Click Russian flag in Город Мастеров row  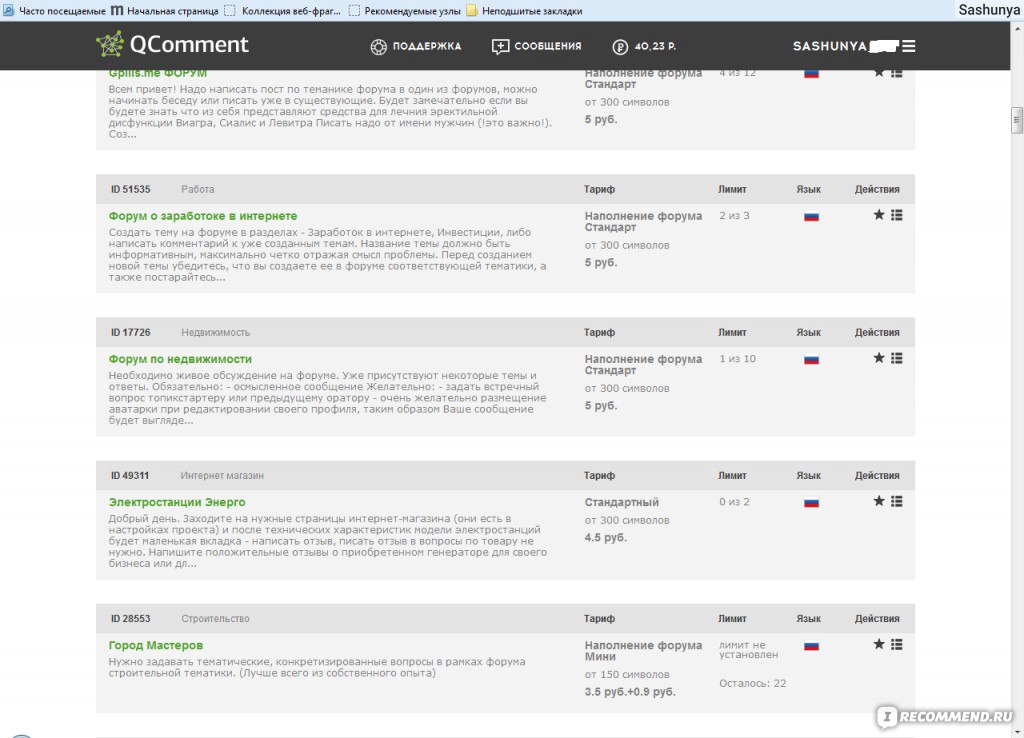(811, 645)
